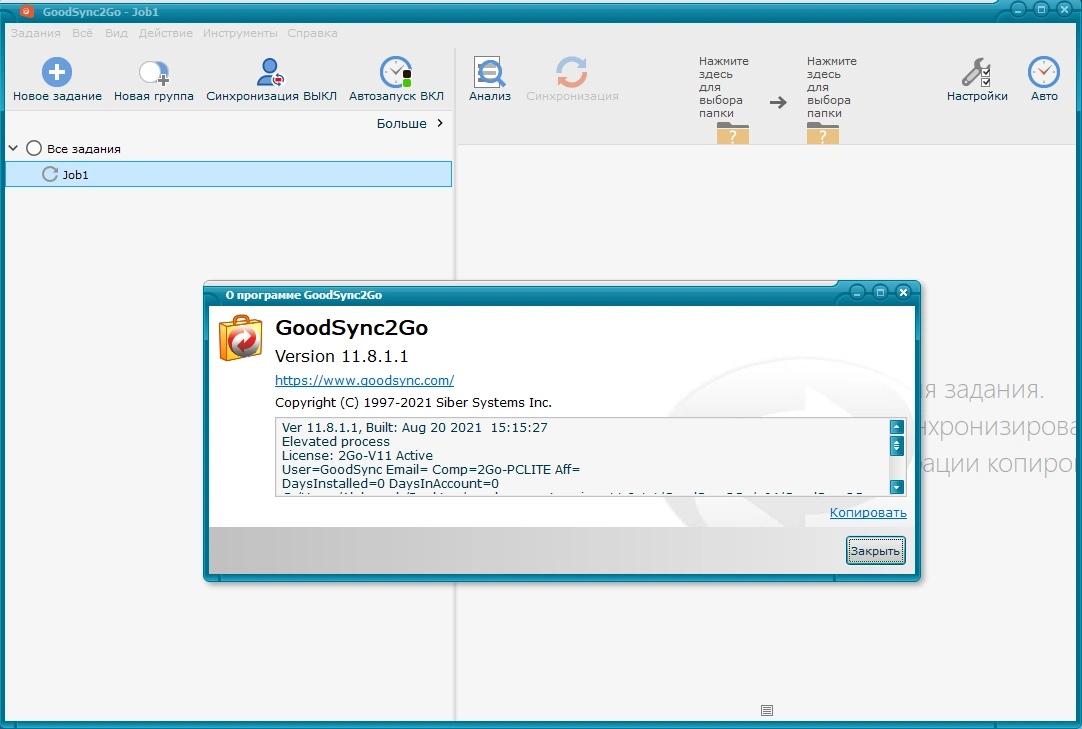Open the Всё menu
This screenshot has height=729, width=1082.
coord(82,33)
